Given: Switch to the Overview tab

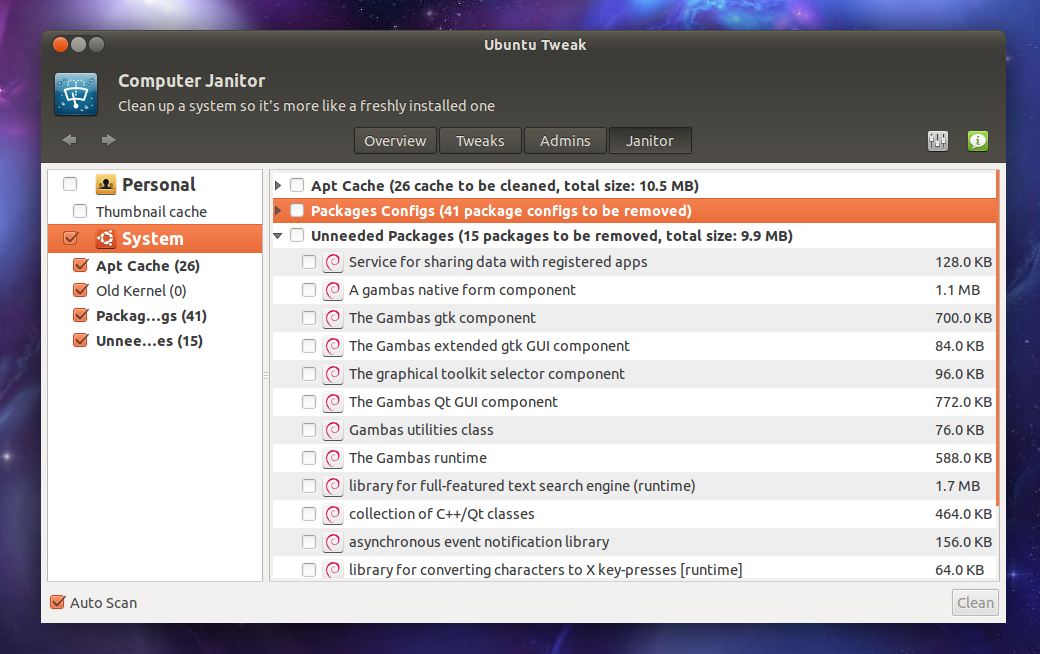Looking at the screenshot, I should click(x=395, y=141).
